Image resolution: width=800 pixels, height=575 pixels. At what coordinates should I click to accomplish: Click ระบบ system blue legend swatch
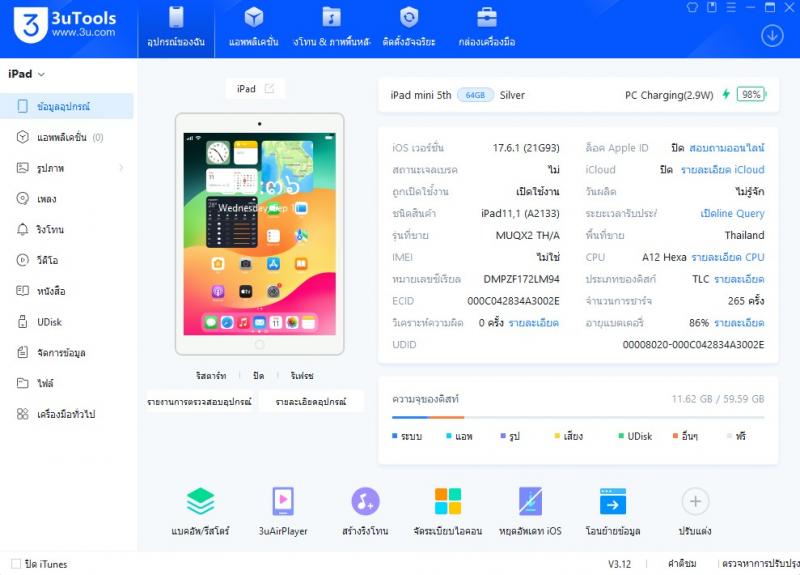394,436
